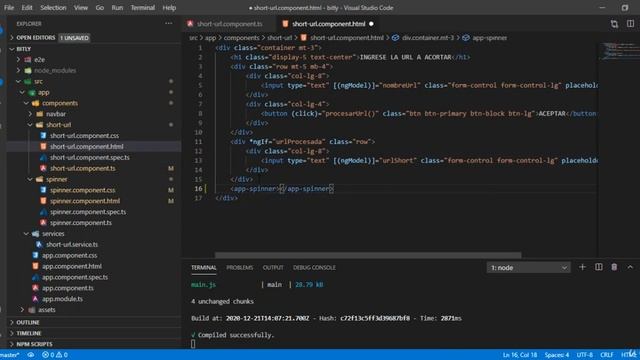The width and height of the screenshot is (640, 360).
Task: Collapse the services folder
Action: coord(53,233)
